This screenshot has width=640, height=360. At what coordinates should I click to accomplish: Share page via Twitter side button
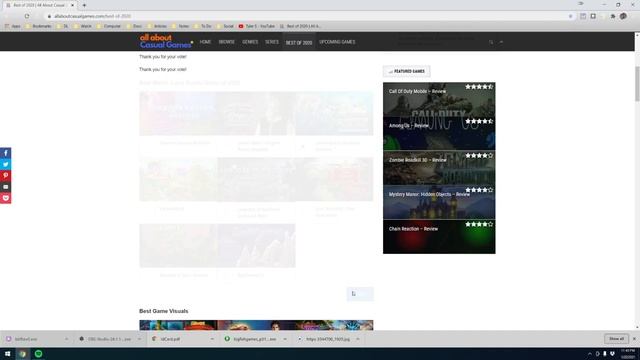[x=5, y=164]
